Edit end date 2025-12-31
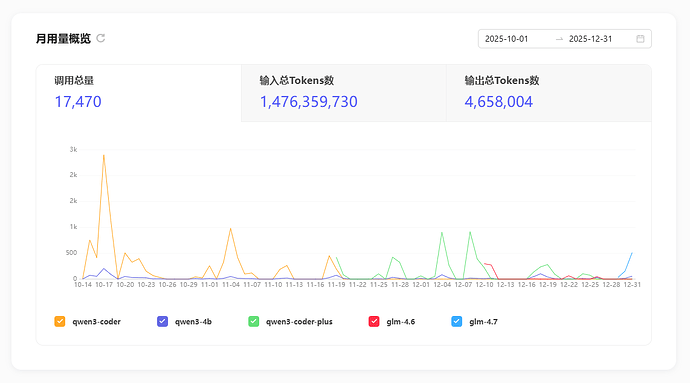690x383 pixels. click(x=590, y=39)
